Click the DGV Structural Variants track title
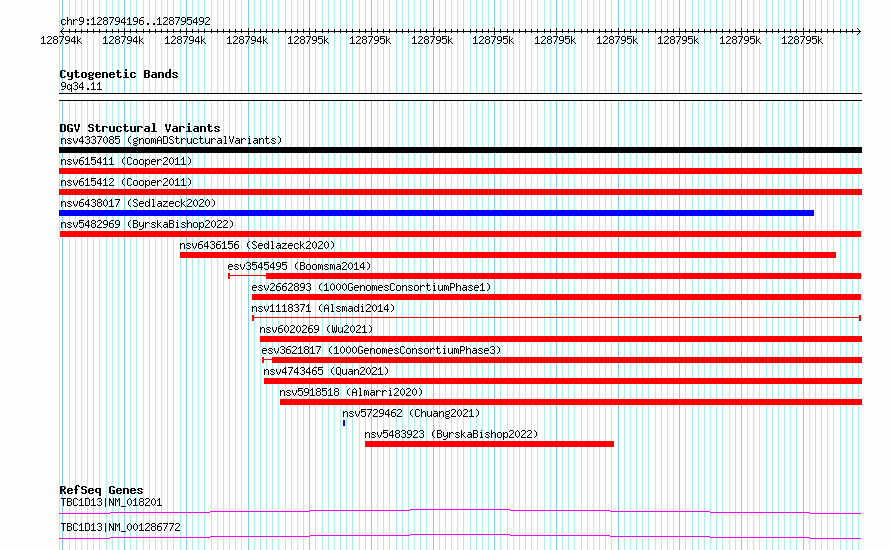This screenshot has height=550, width=890. (140, 128)
